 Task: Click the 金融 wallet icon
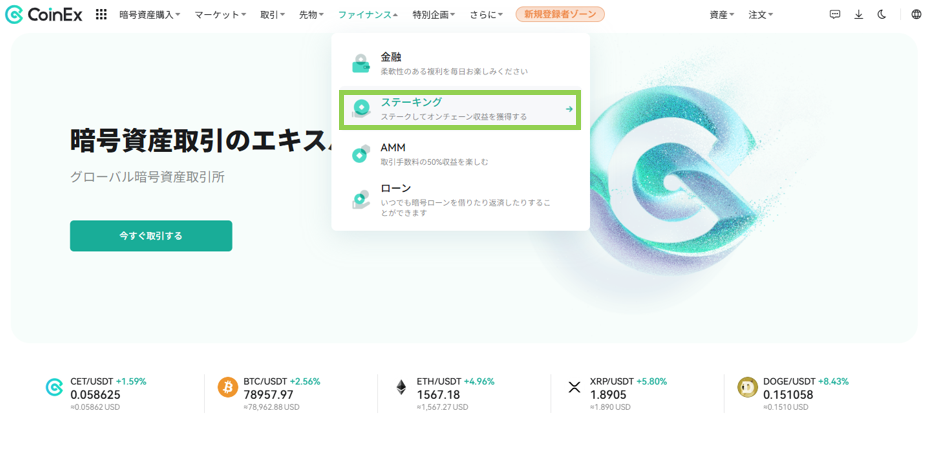(x=361, y=64)
